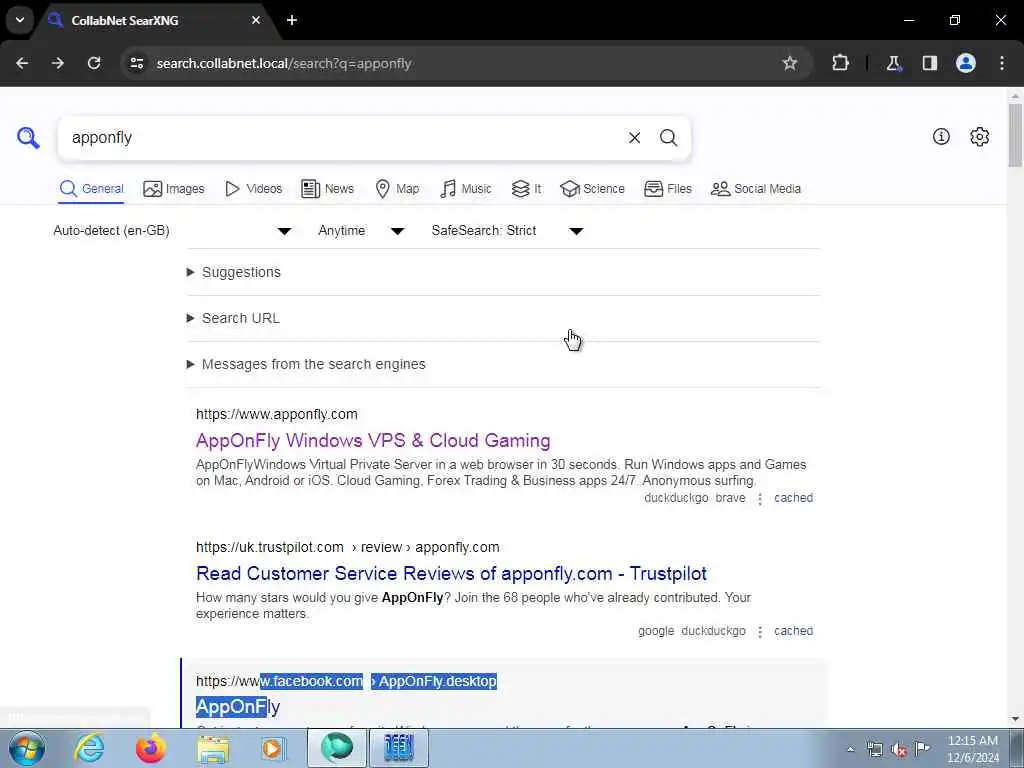Open the browser extensions puzzle icon
The width and height of the screenshot is (1024, 768).
click(x=840, y=63)
